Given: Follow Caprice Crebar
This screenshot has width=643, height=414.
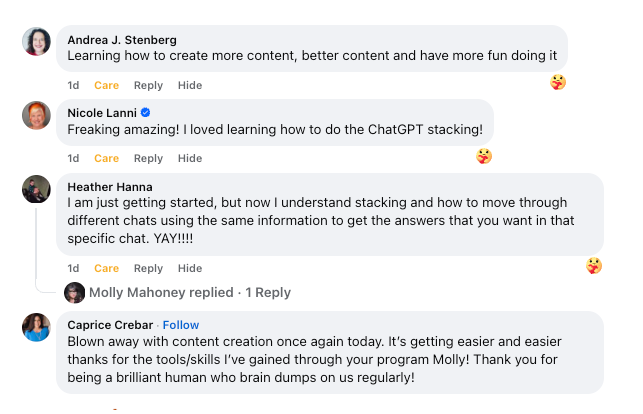Looking at the screenshot, I should tap(181, 325).
